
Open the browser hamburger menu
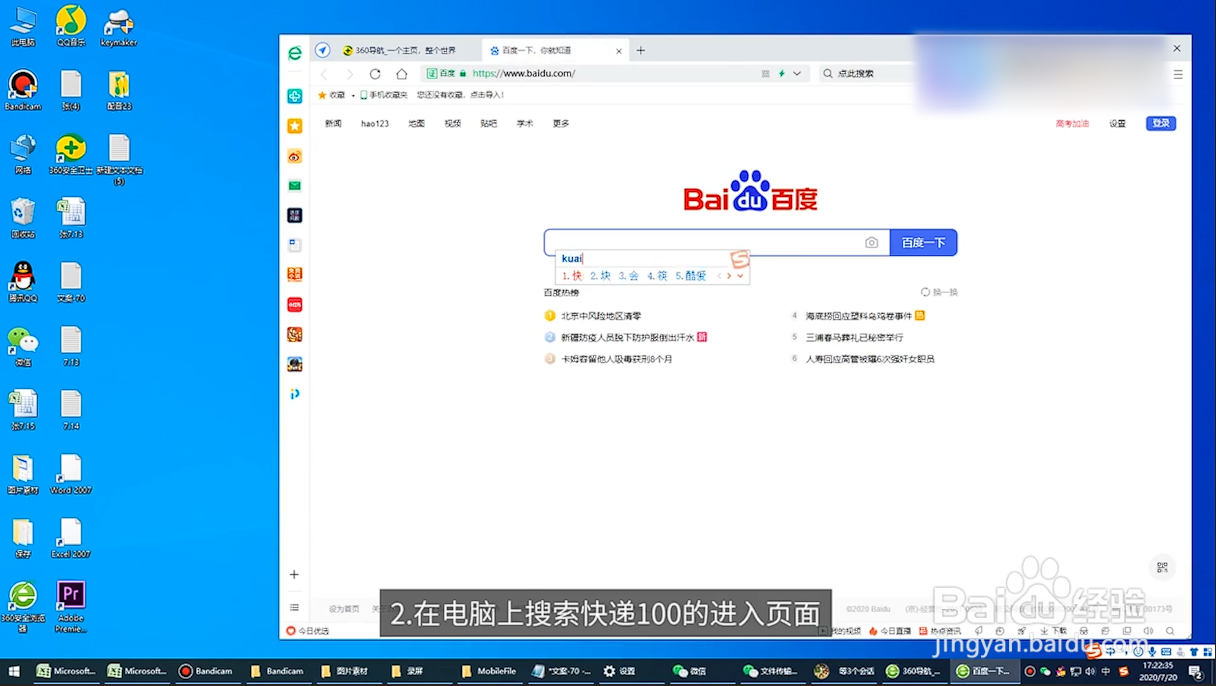(1178, 74)
